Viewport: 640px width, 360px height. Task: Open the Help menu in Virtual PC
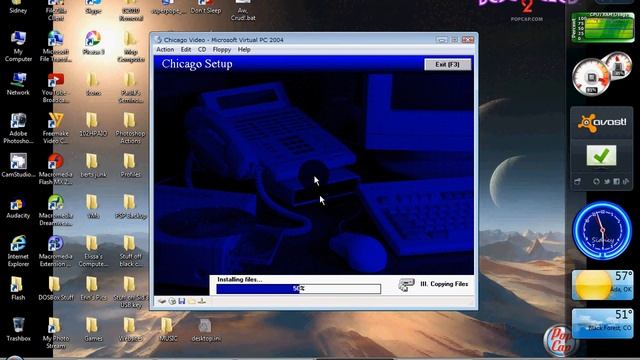244,49
